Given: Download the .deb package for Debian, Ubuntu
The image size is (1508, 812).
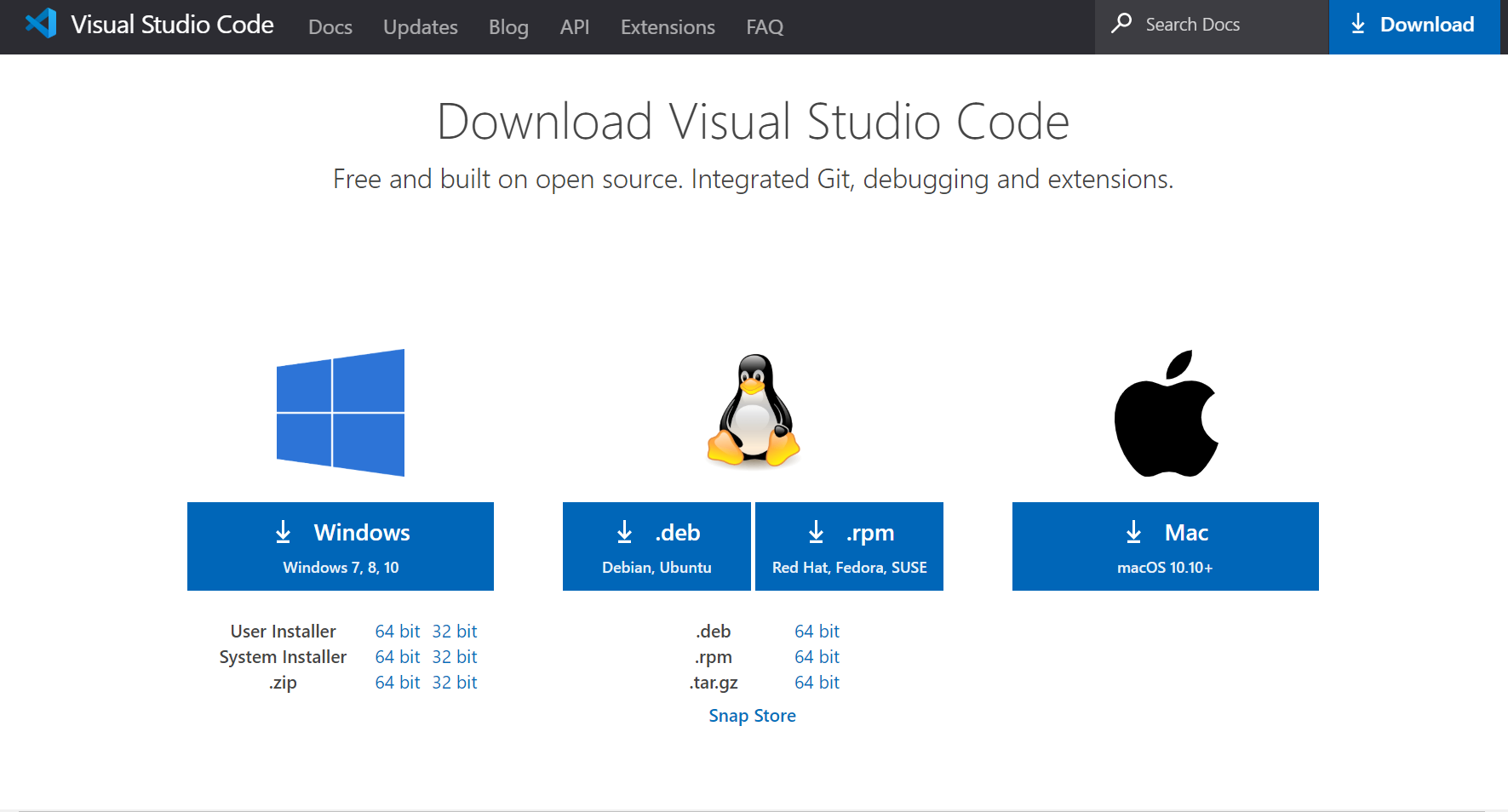Looking at the screenshot, I should click(x=657, y=546).
